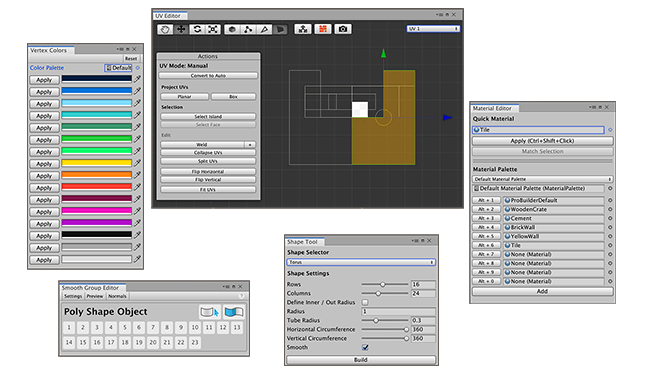Open the UV Editor window options menu
Viewport: 647px width, 378px height.
click(440, 14)
